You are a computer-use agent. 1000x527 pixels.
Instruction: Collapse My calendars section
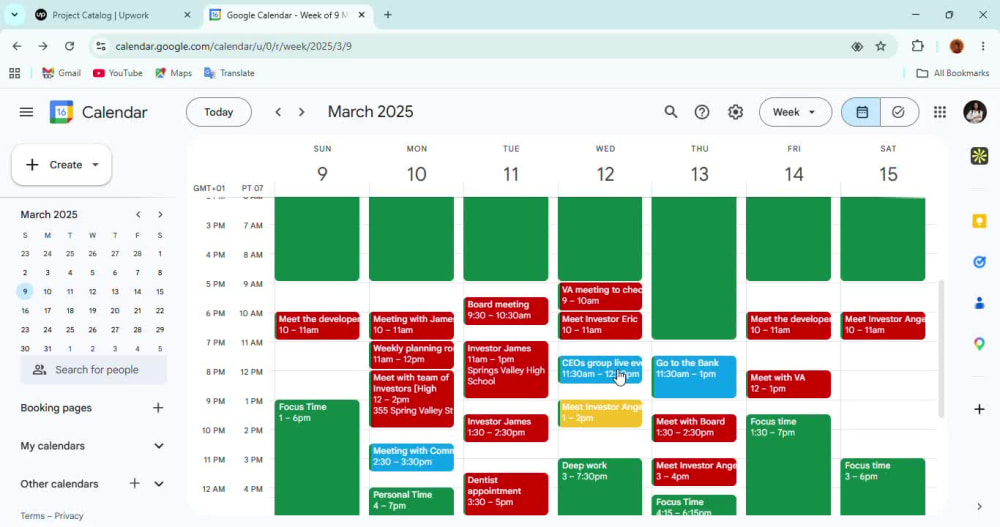(x=159, y=446)
